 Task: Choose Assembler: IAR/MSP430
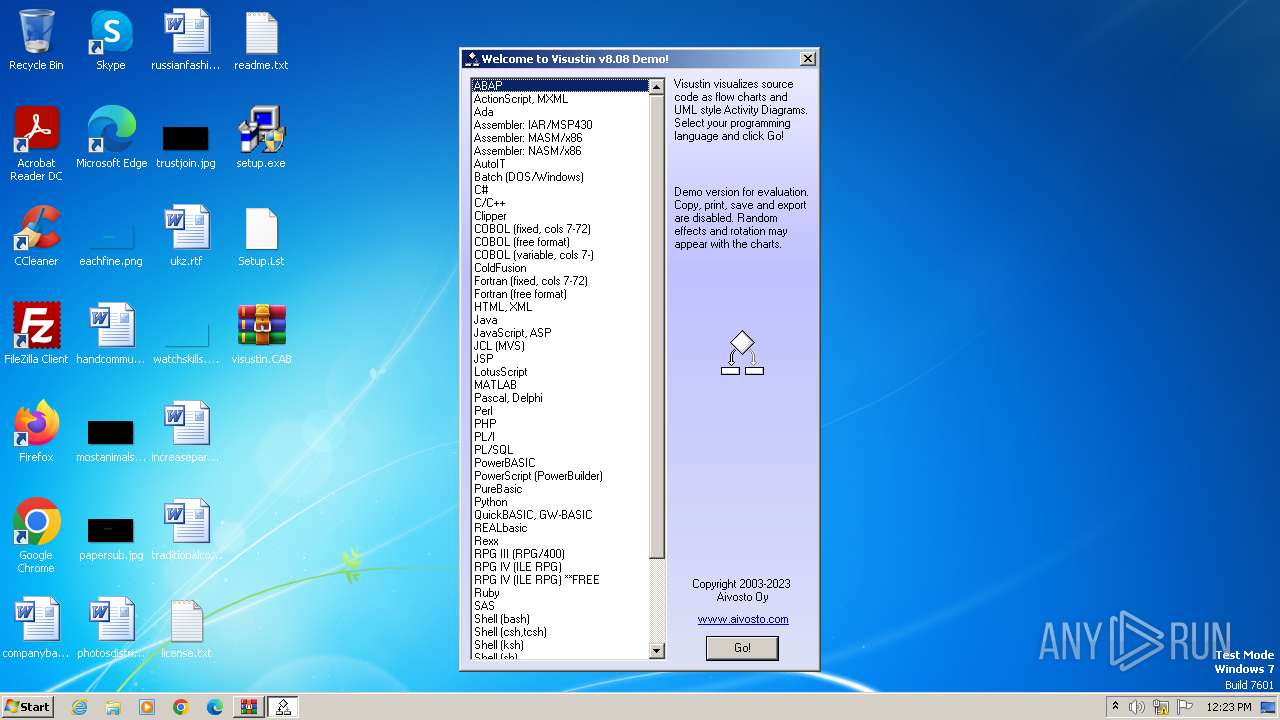click(560, 125)
